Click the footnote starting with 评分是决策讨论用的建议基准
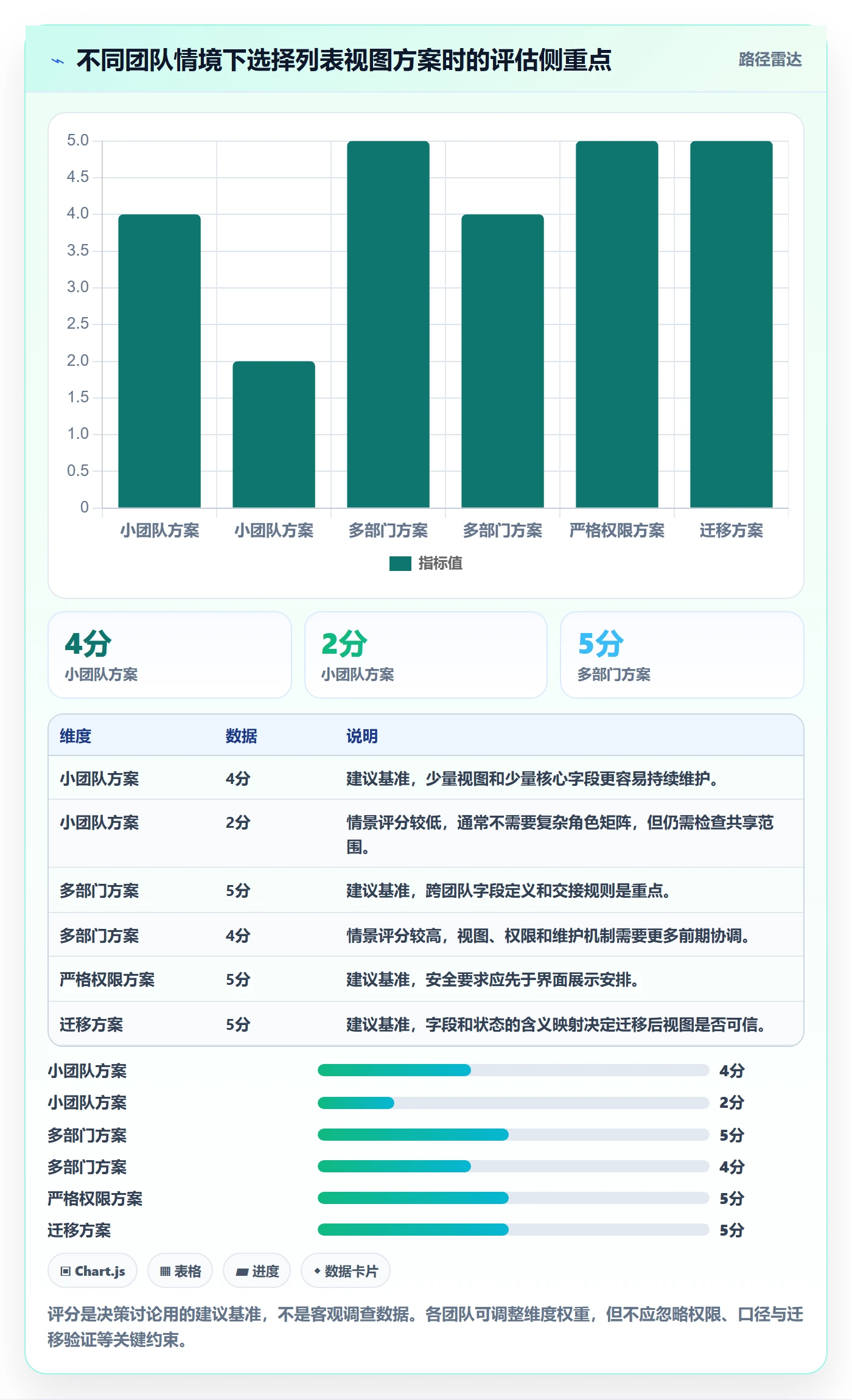The width and height of the screenshot is (852, 1400). pos(425,1327)
